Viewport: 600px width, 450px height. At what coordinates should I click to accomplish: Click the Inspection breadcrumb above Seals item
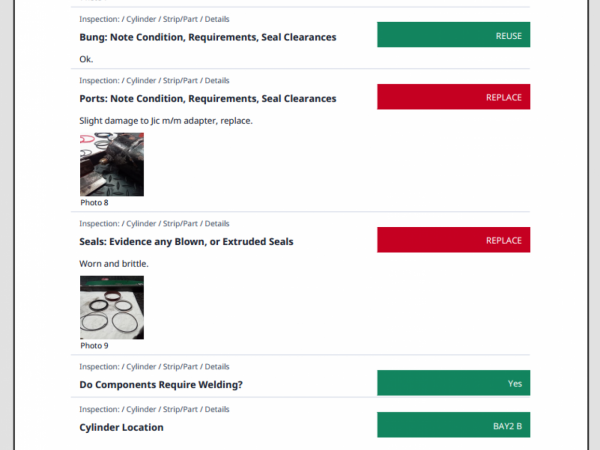tap(154, 223)
